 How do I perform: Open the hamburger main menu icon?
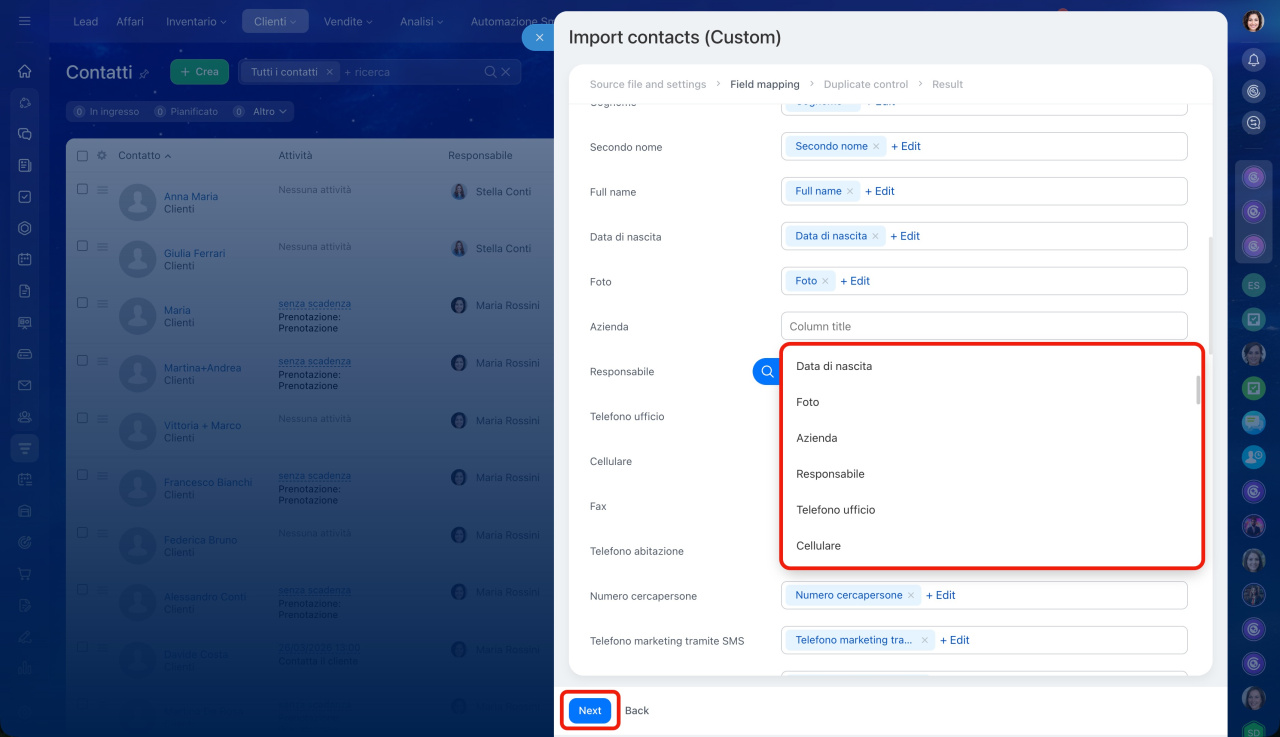pyautogui.click(x=25, y=21)
